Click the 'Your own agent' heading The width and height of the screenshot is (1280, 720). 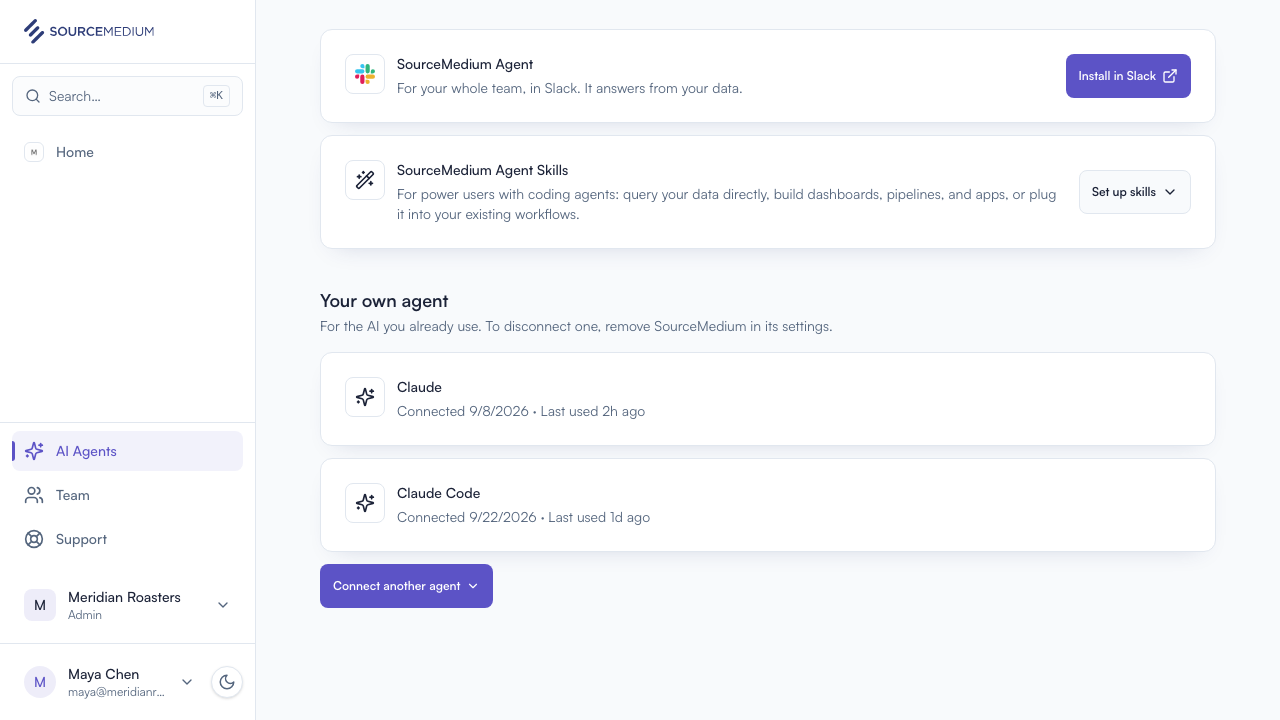(384, 301)
